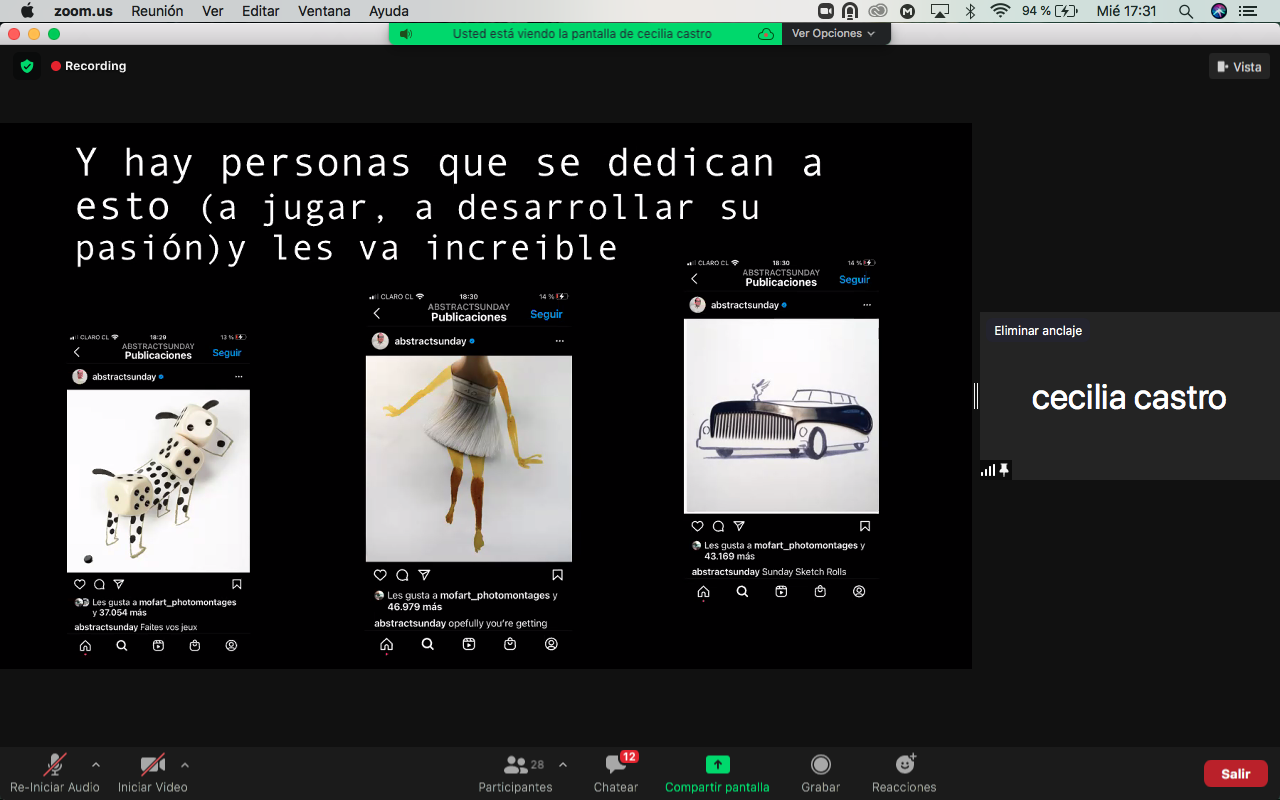Open the Editar menu
Screen dimensions: 1280x800
pyautogui.click(x=261, y=11)
